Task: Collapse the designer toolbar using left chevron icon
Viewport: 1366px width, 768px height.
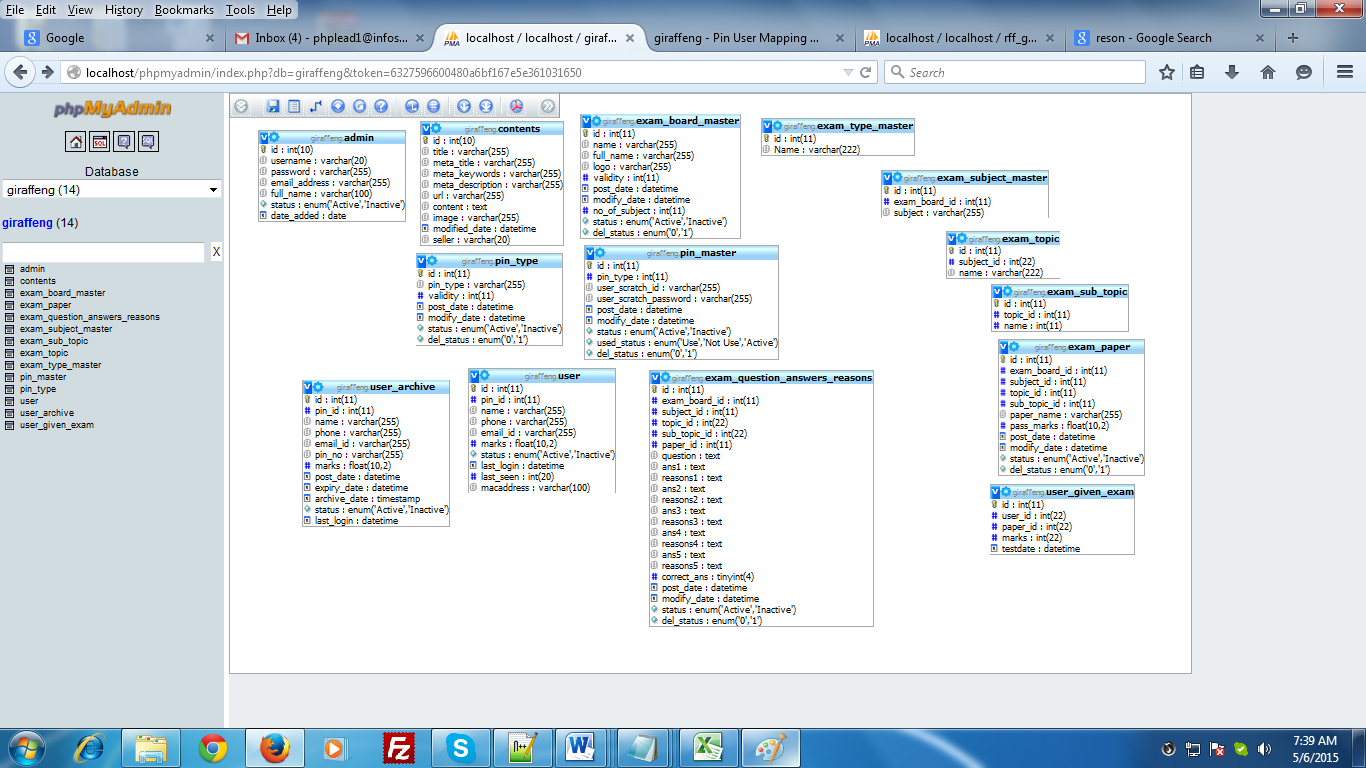Action: click(241, 106)
